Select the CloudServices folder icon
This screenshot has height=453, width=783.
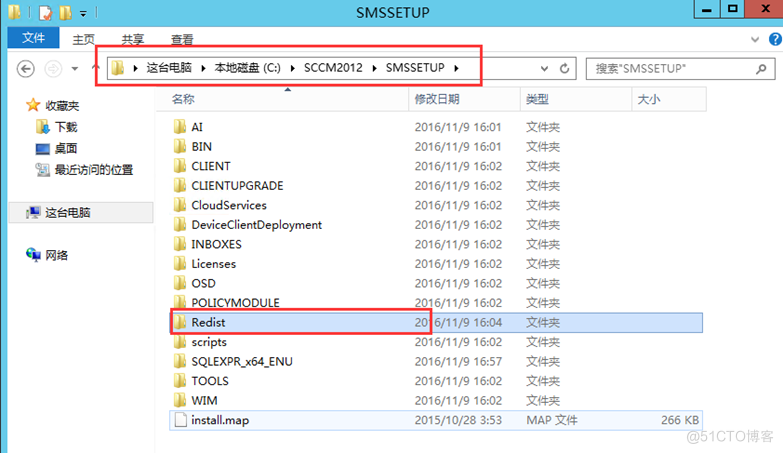pos(180,204)
